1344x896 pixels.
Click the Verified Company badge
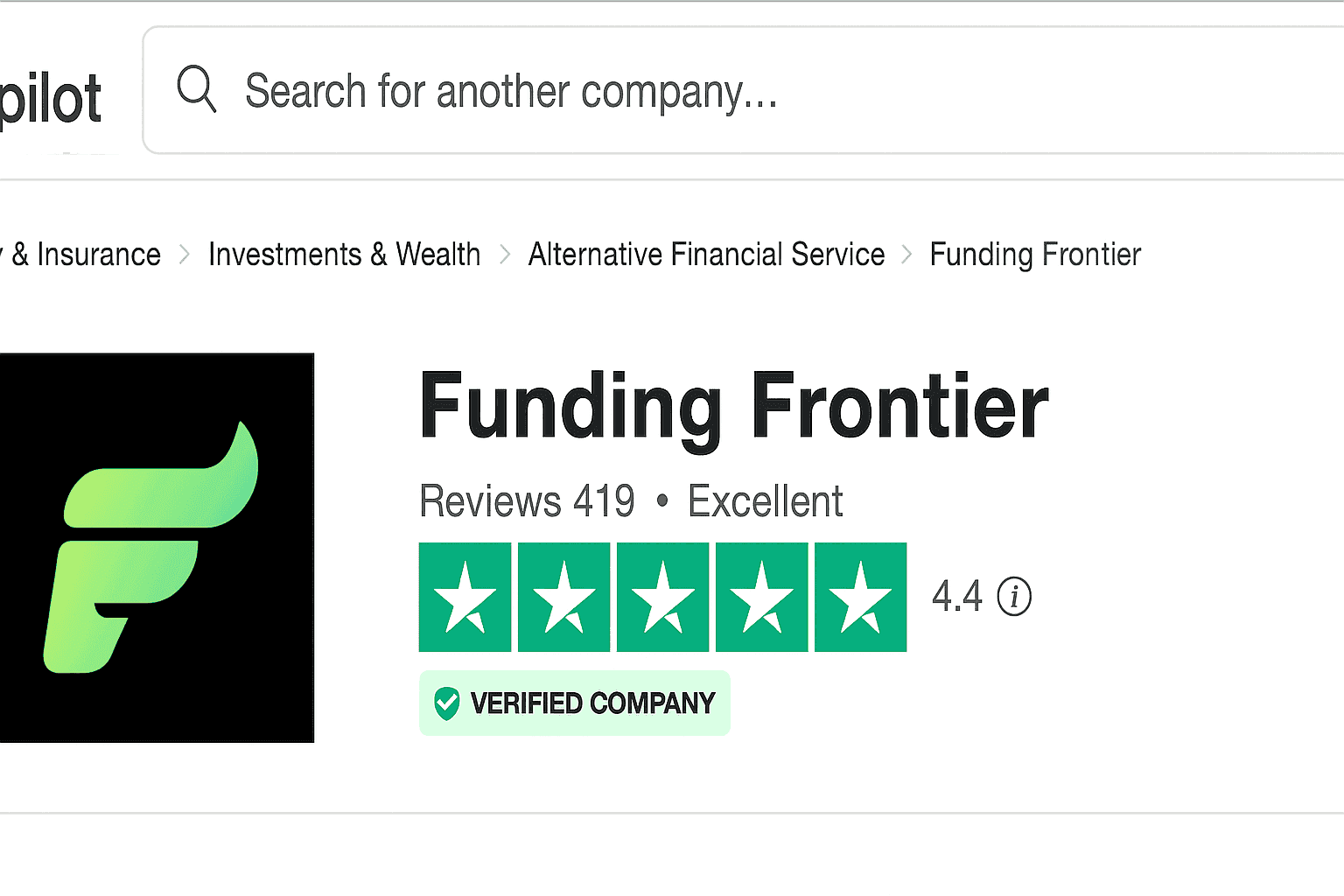[x=575, y=703]
